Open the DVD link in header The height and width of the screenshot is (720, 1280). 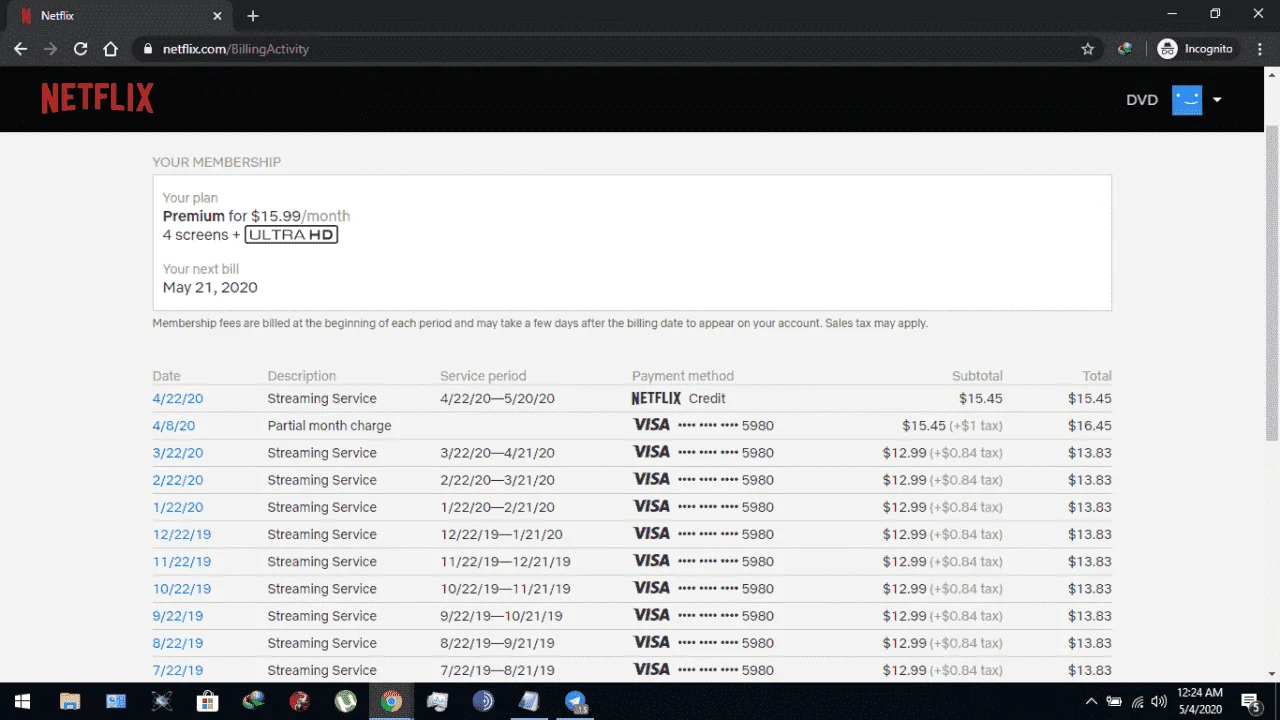click(x=1142, y=100)
